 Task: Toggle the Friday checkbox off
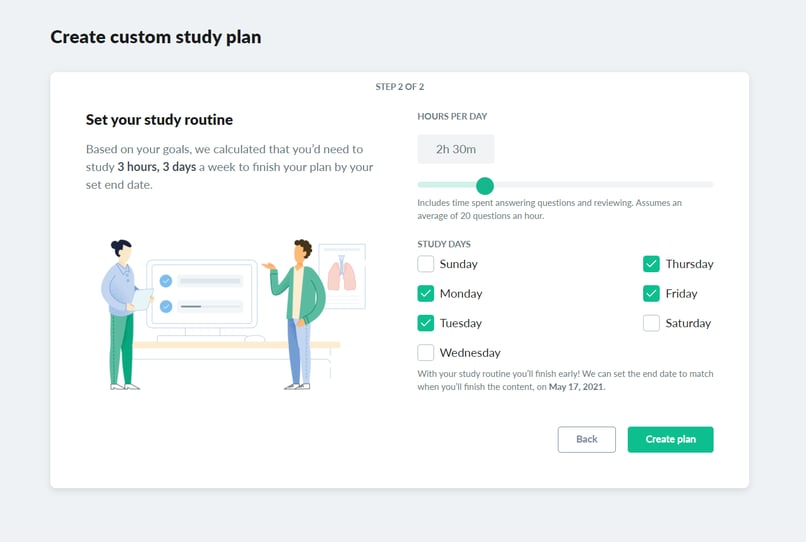[x=651, y=294]
